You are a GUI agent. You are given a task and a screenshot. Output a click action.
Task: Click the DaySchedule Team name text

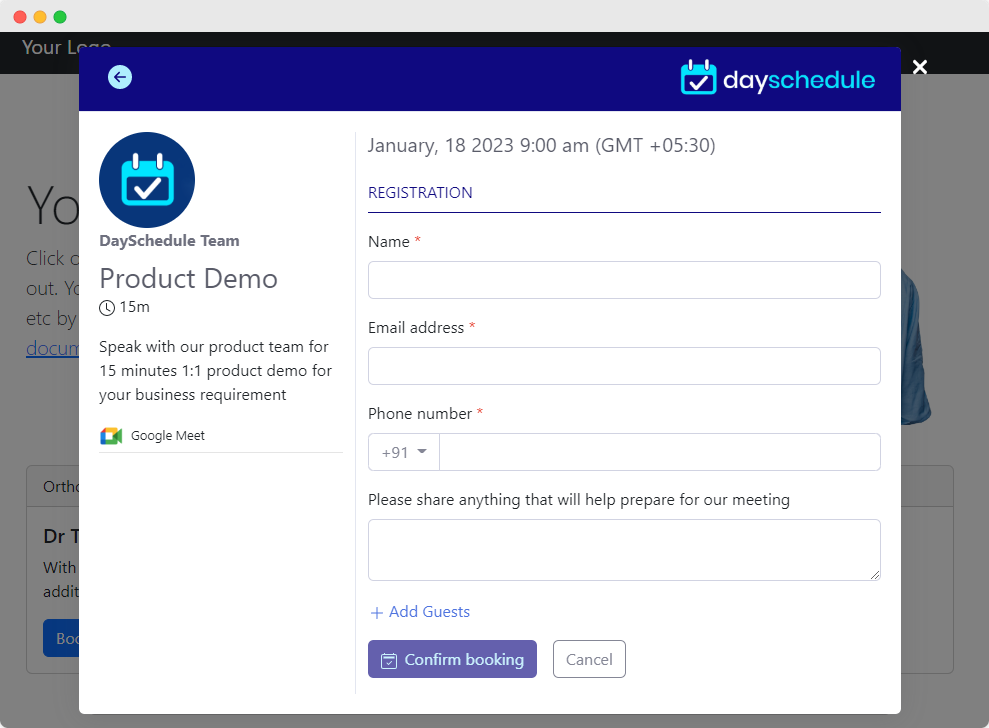pos(169,241)
